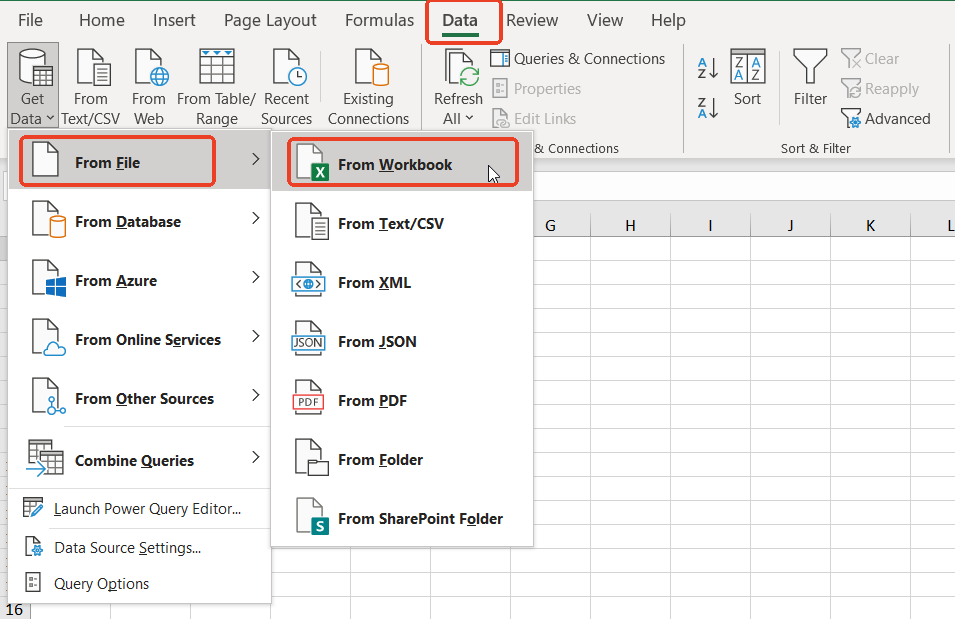Toggle the Filter funnel button
The height and width of the screenshot is (619, 955).
pos(810,78)
